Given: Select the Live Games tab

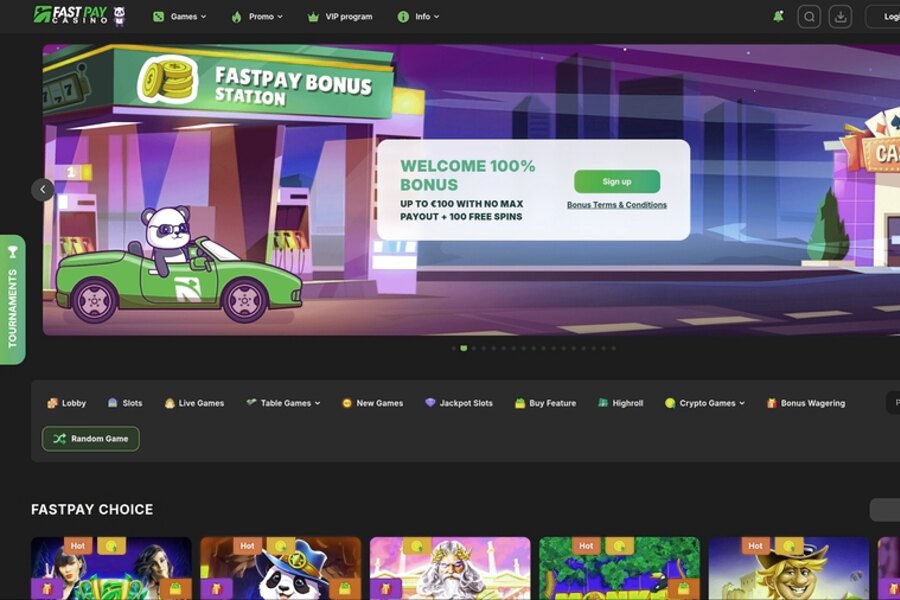Looking at the screenshot, I should pyautogui.click(x=195, y=403).
